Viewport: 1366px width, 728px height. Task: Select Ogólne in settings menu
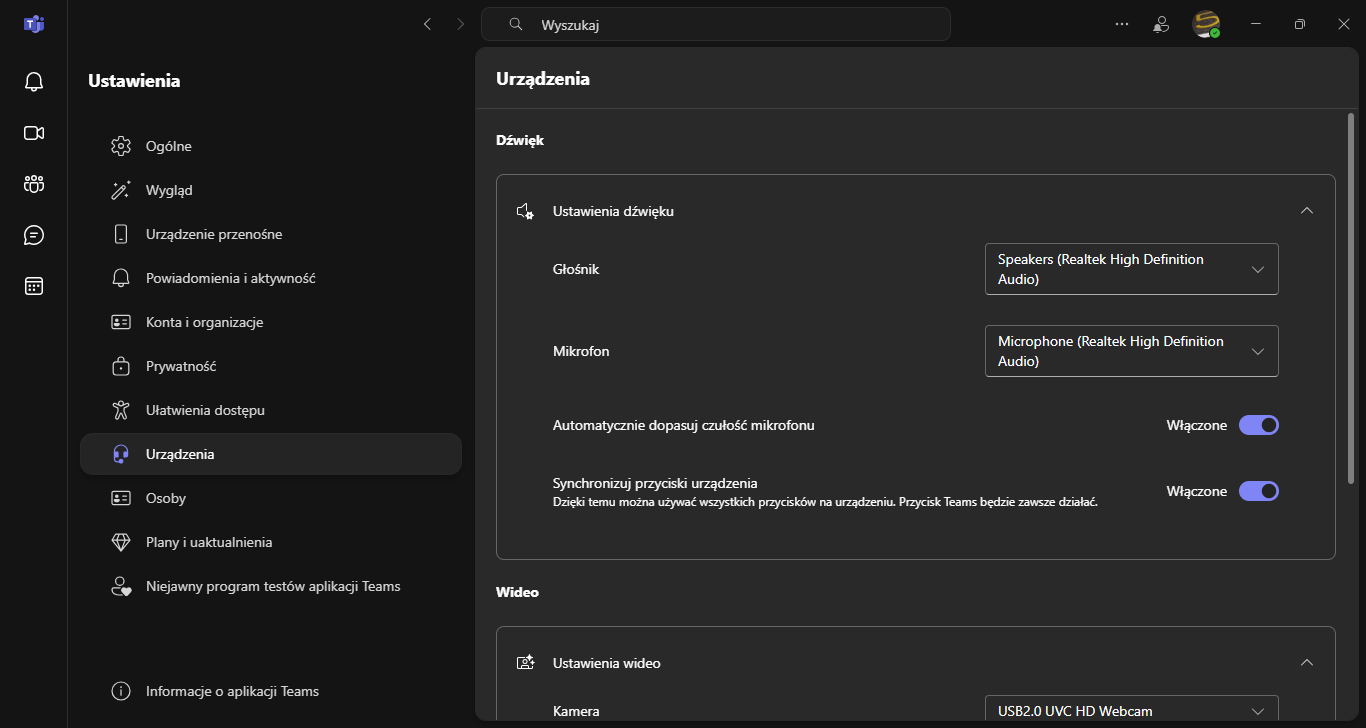pos(169,146)
